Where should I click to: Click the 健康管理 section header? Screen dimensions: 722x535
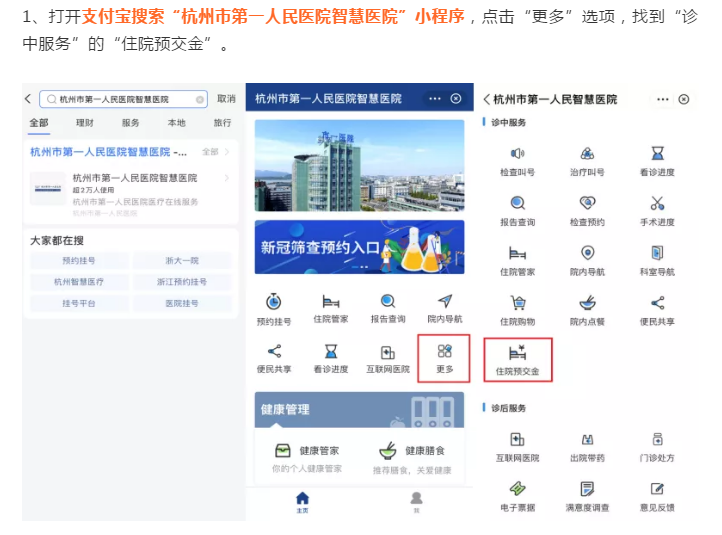(x=360, y=410)
